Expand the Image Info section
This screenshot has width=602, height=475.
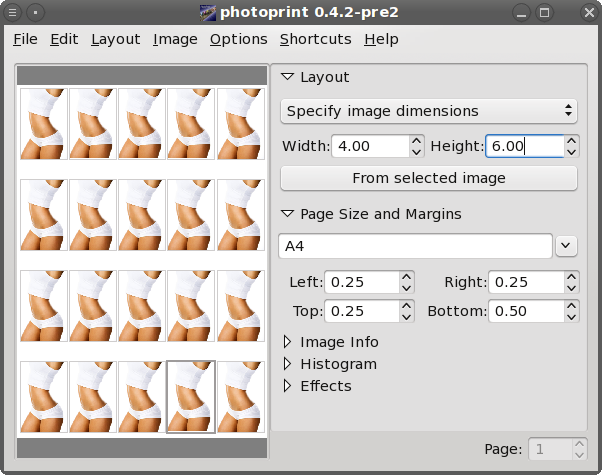[288, 342]
